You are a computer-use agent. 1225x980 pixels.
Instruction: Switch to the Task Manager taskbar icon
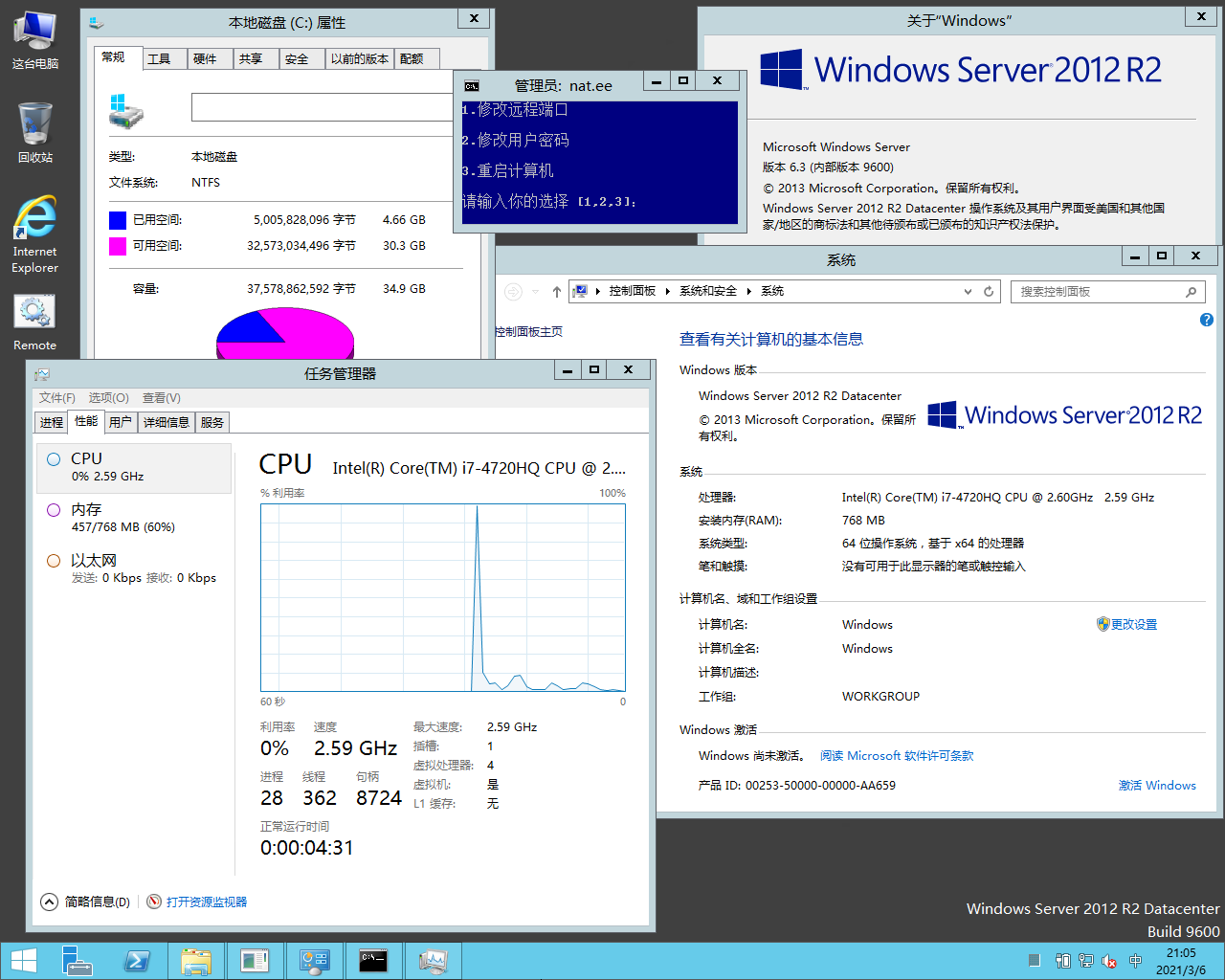pyautogui.click(x=433, y=961)
